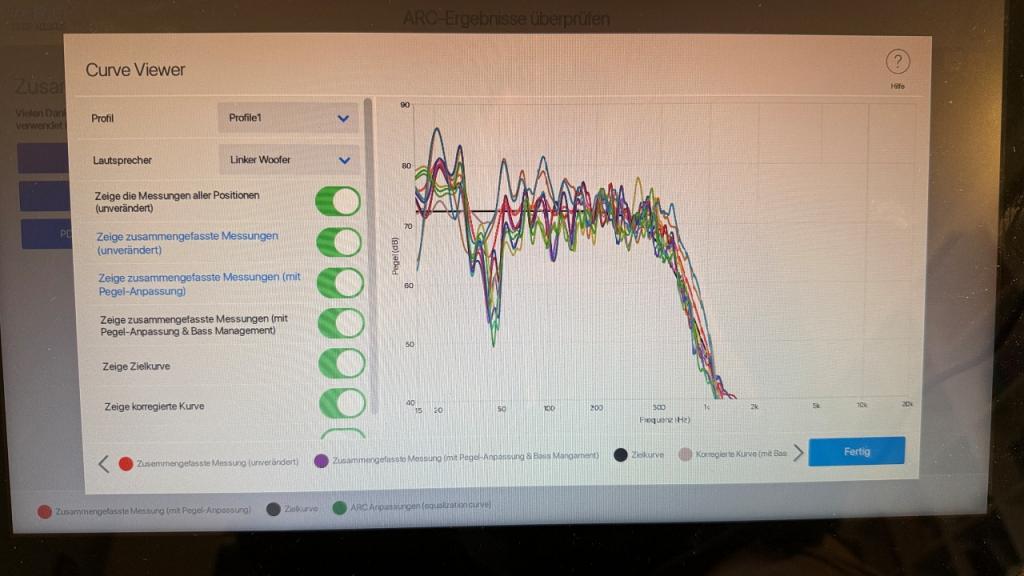
Task: Toggle Zeige Zielkurve switch
Action: coord(340,364)
